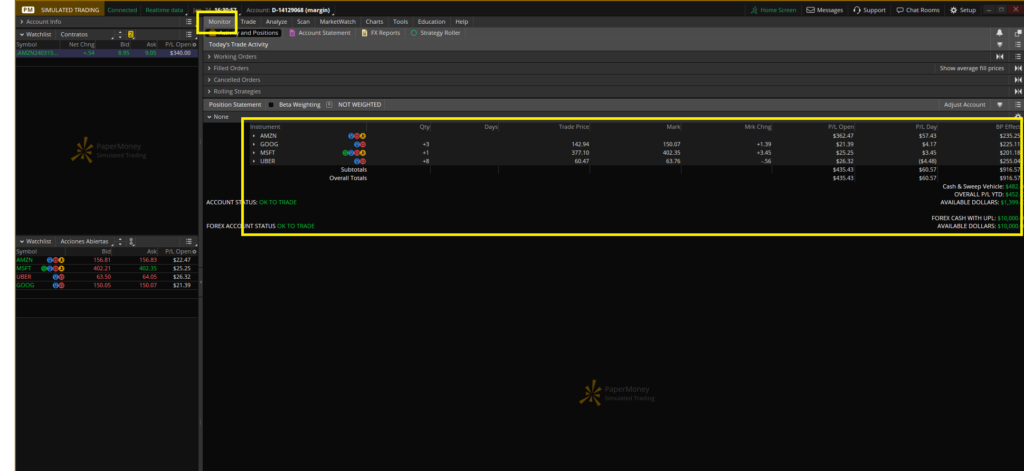Expand Rolling Strategies section
The image size is (1024, 471).
pos(209,91)
